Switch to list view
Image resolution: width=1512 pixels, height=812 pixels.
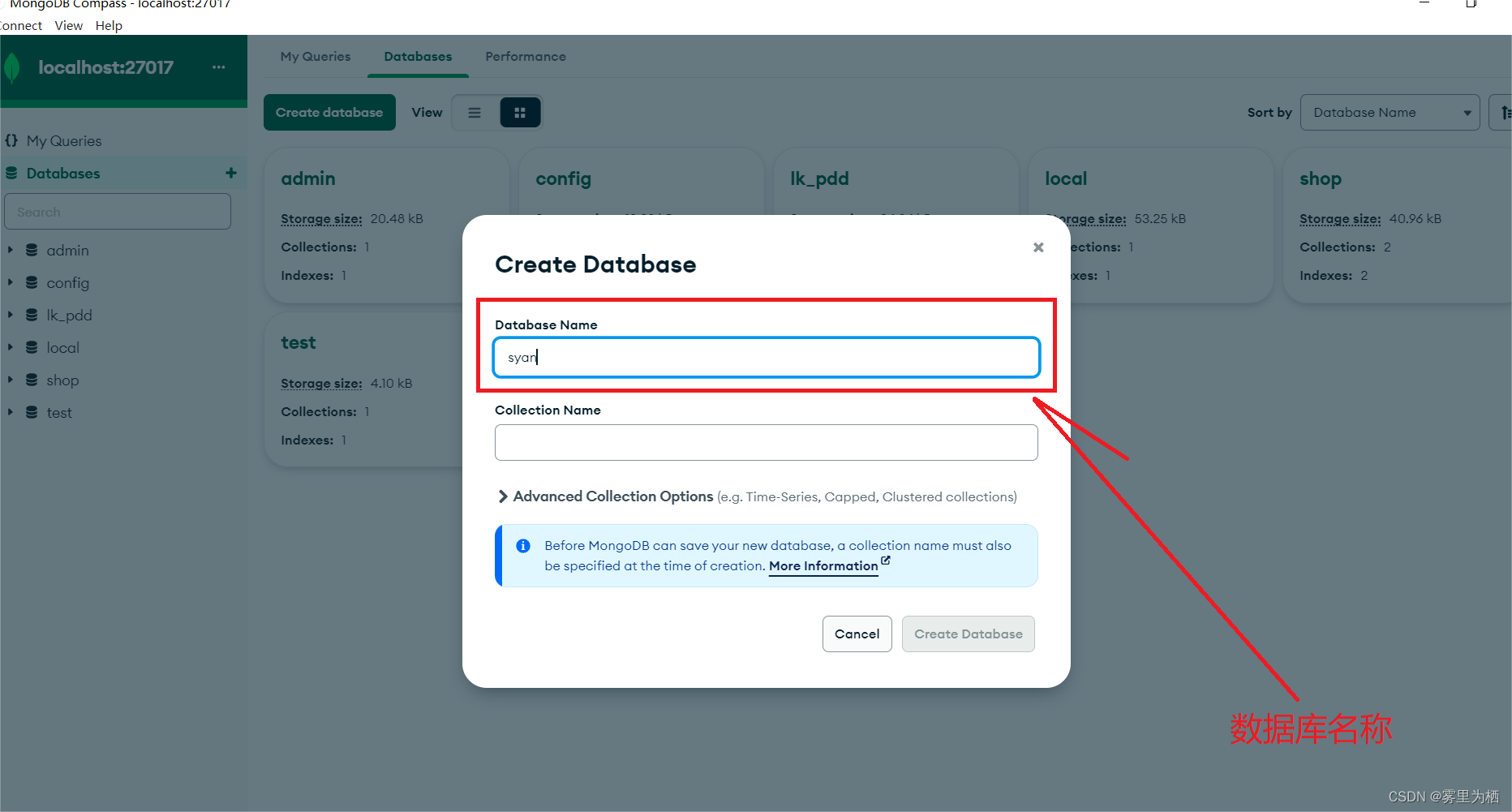point(475,113)
